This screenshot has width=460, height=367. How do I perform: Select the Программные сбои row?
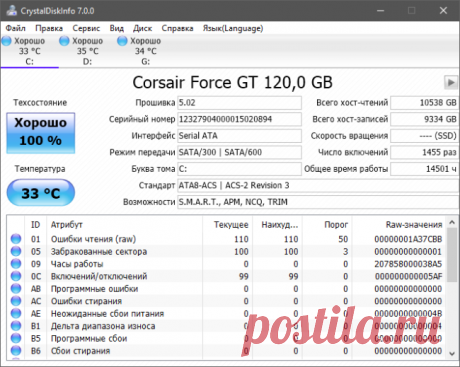coord(227,338)
